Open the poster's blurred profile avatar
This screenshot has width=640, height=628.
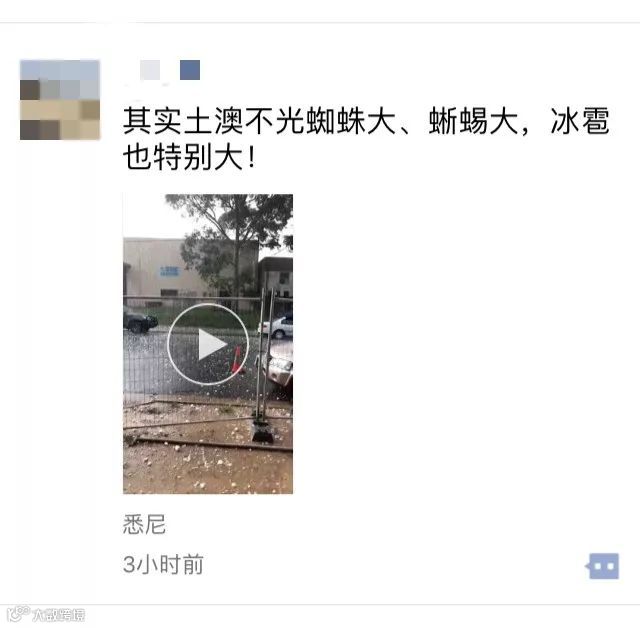pos(60,100)
